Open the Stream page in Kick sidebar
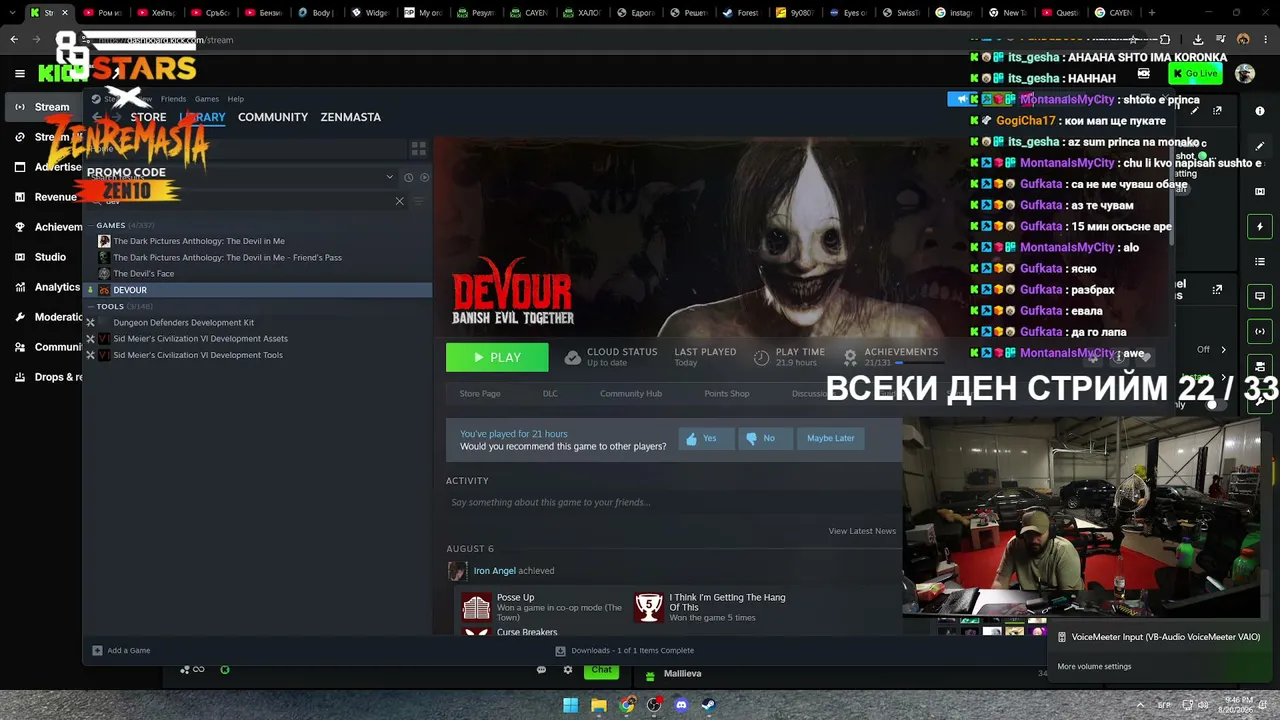 point(42,107)
